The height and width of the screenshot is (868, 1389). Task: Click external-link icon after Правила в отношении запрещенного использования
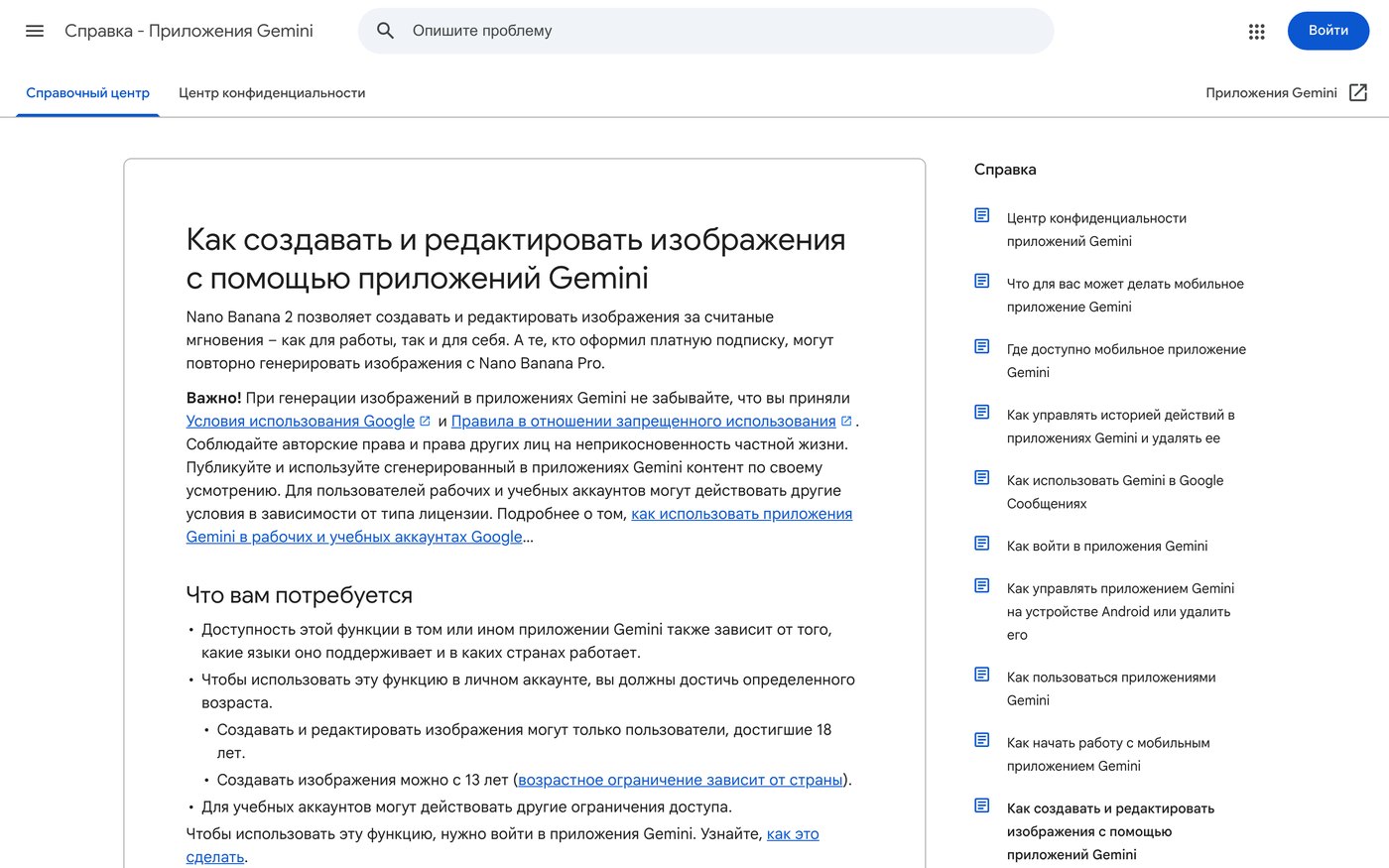846,421
